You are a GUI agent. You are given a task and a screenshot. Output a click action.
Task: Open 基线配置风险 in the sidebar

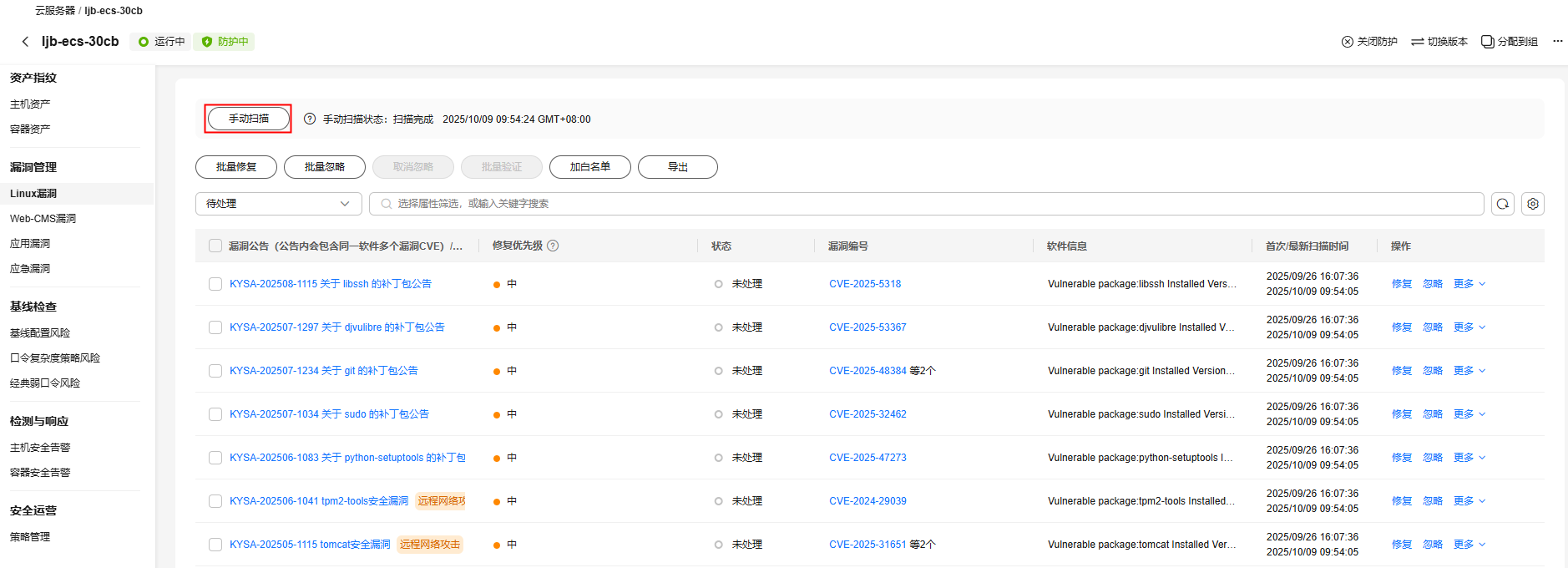[40, 333]
